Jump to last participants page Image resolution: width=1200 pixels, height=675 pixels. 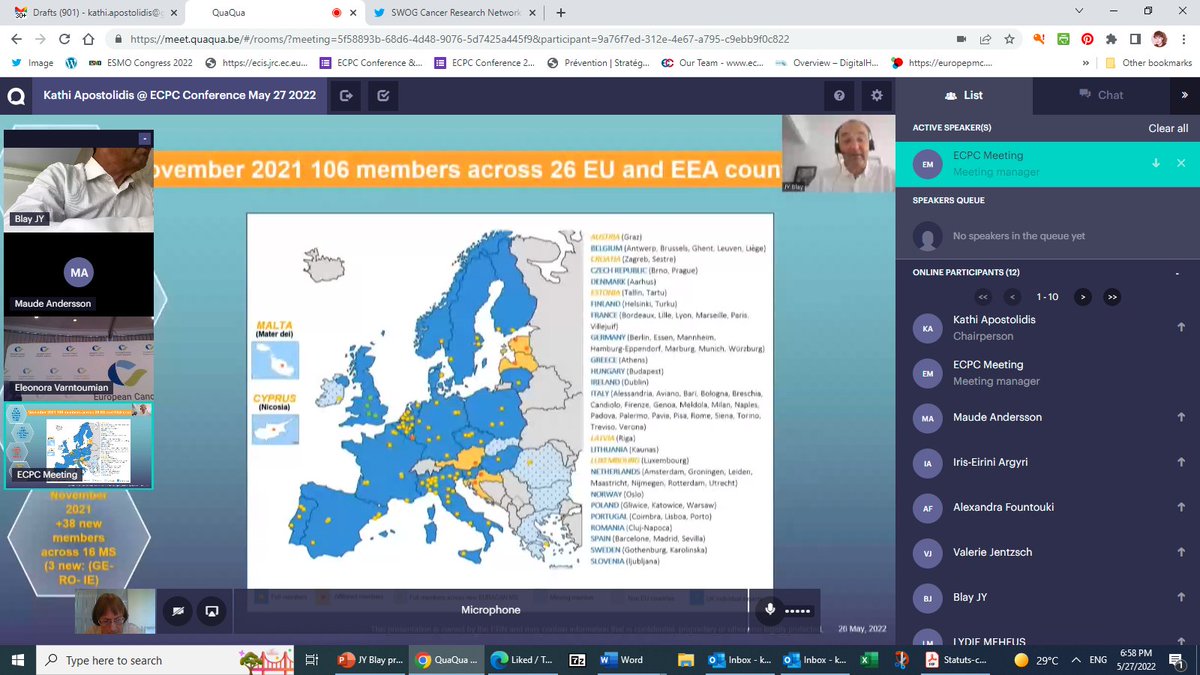1112,297
